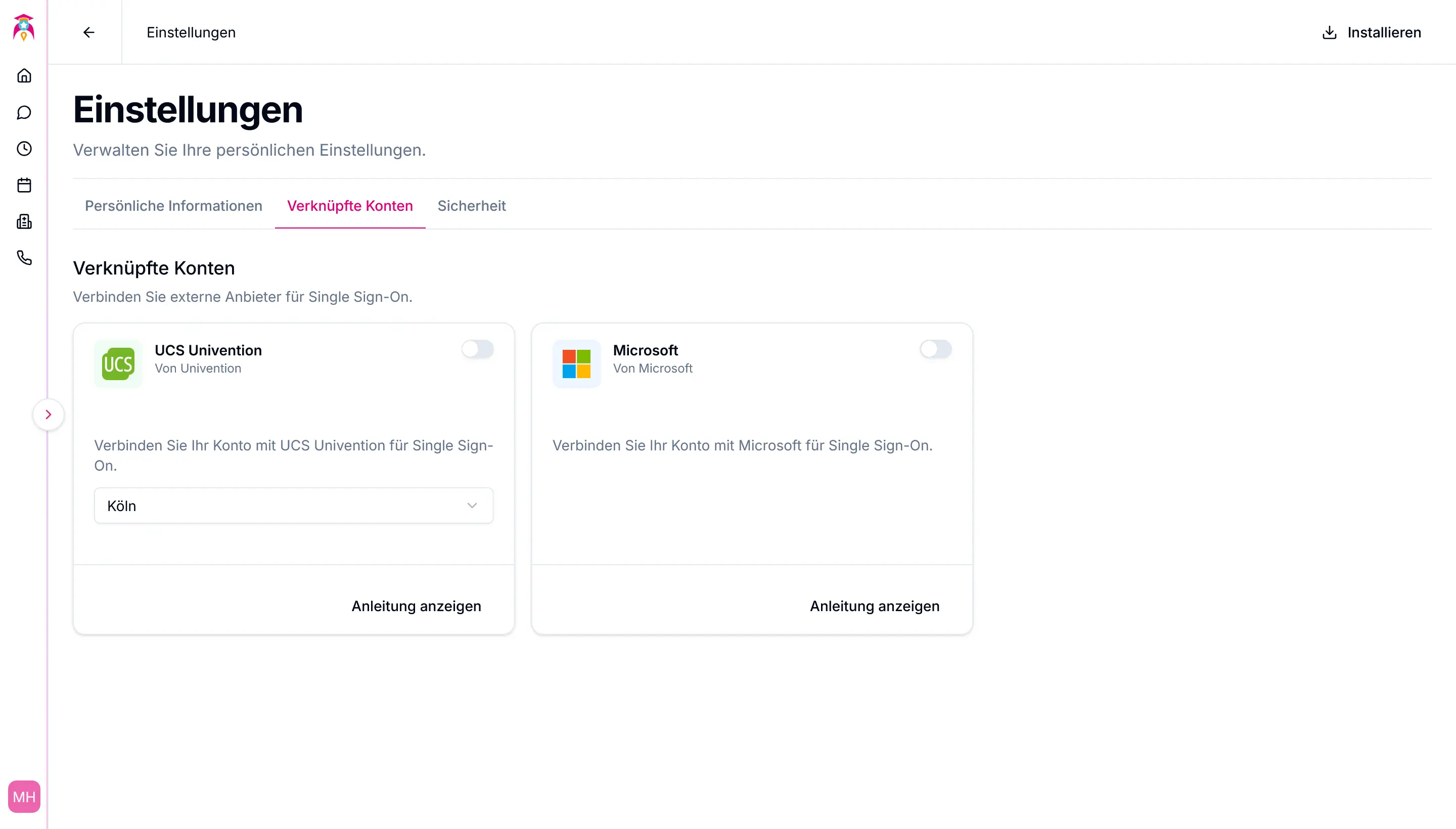This screenshot has width=1456, height=829.
Task: Select the Verknüpfte Konten tab
Action: pyautogui.click(x=350, y=206)
